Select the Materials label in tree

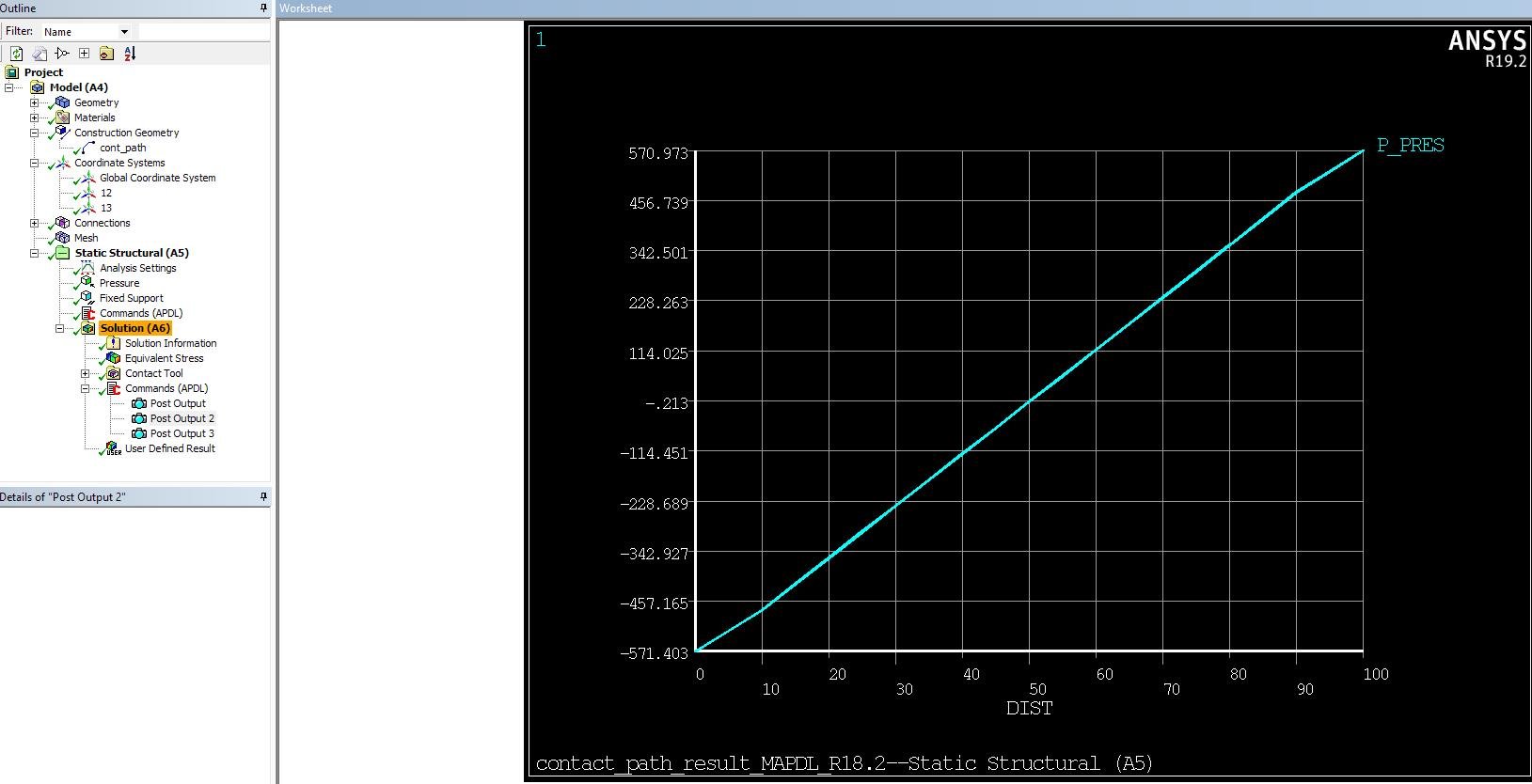95,118
